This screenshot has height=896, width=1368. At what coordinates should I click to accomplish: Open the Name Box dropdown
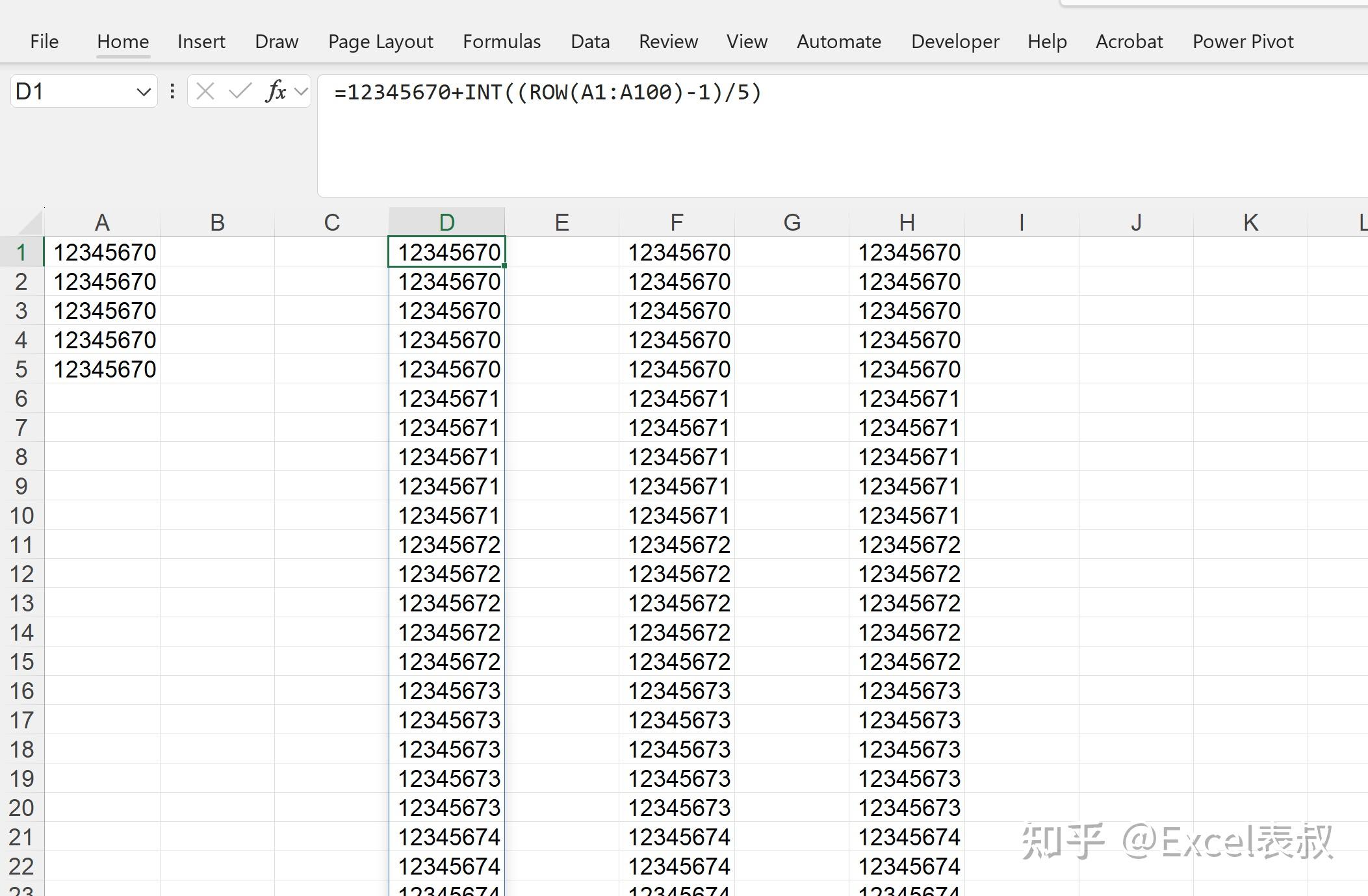pos(142,91)
